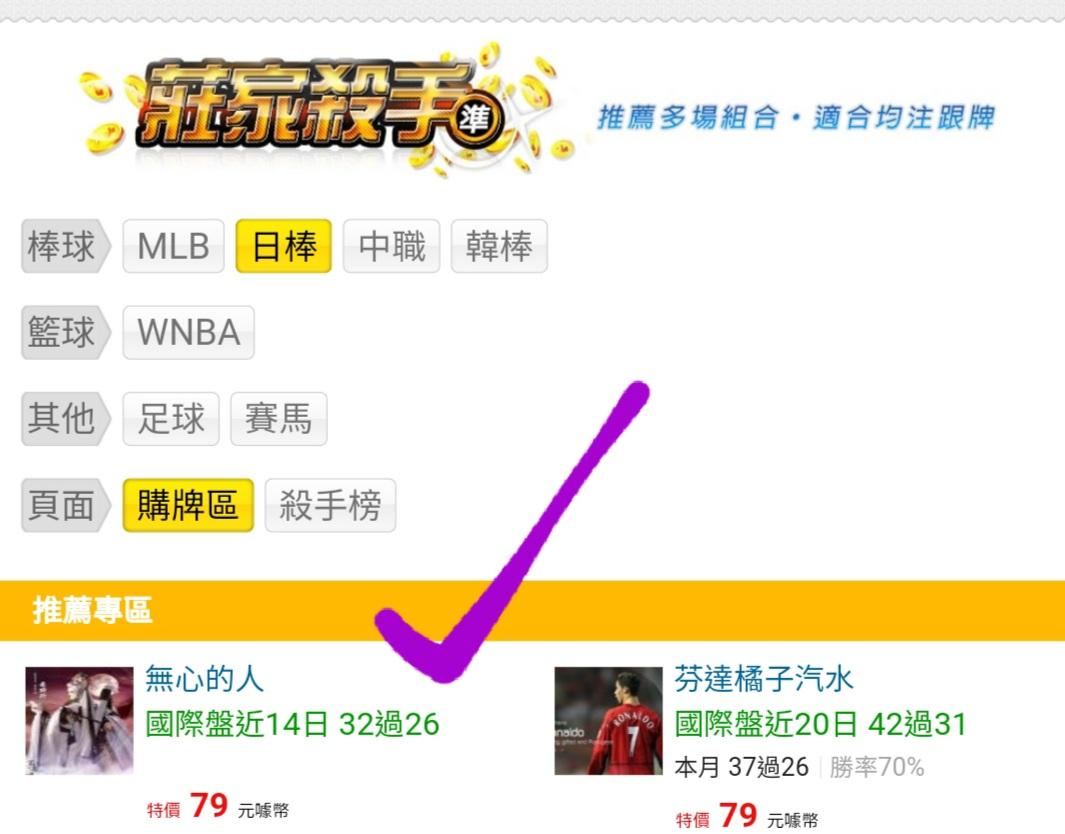Open the 殺手榜 page tab

pyautogui.click(x=330, y=505)
